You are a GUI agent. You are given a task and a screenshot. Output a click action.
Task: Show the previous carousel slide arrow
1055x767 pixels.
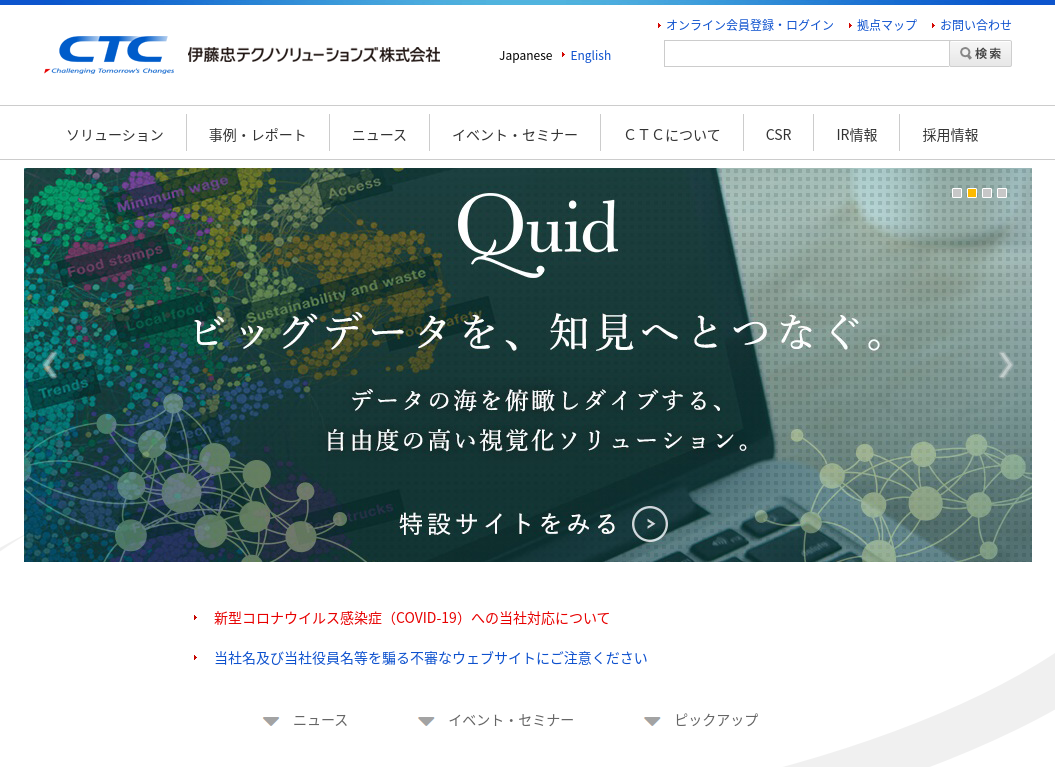(50, 365)
